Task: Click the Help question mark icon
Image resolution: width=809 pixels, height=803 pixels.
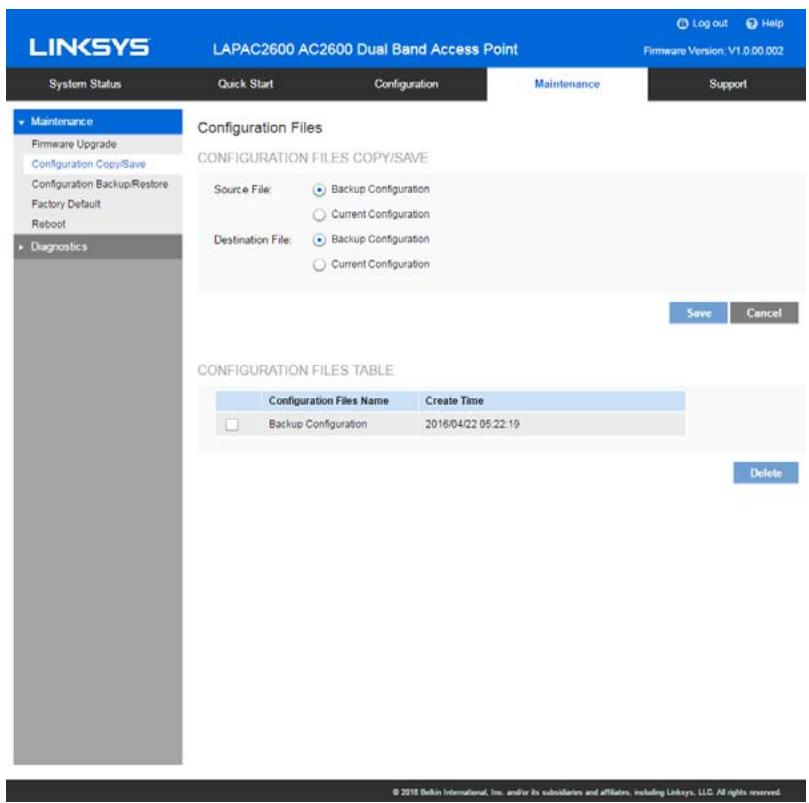Action: pyautogui.click(x=751, y=24)
